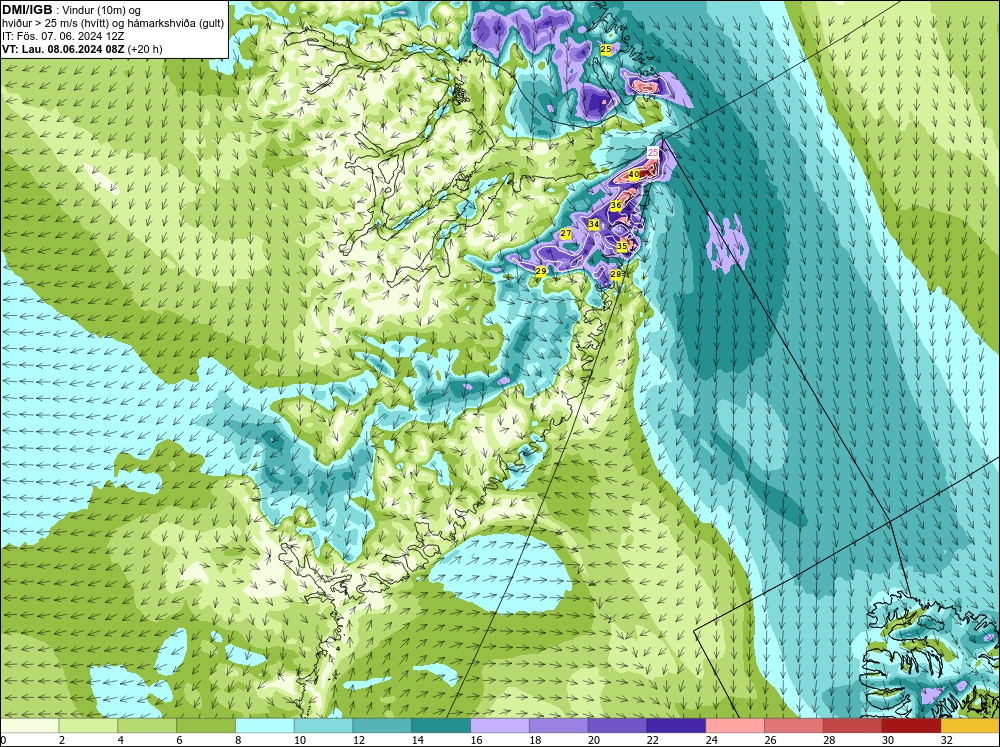Click the 26–28 m/s salmon swatch
The width and height of the screenshot is (1000, 747).
[x=794, y=725]
